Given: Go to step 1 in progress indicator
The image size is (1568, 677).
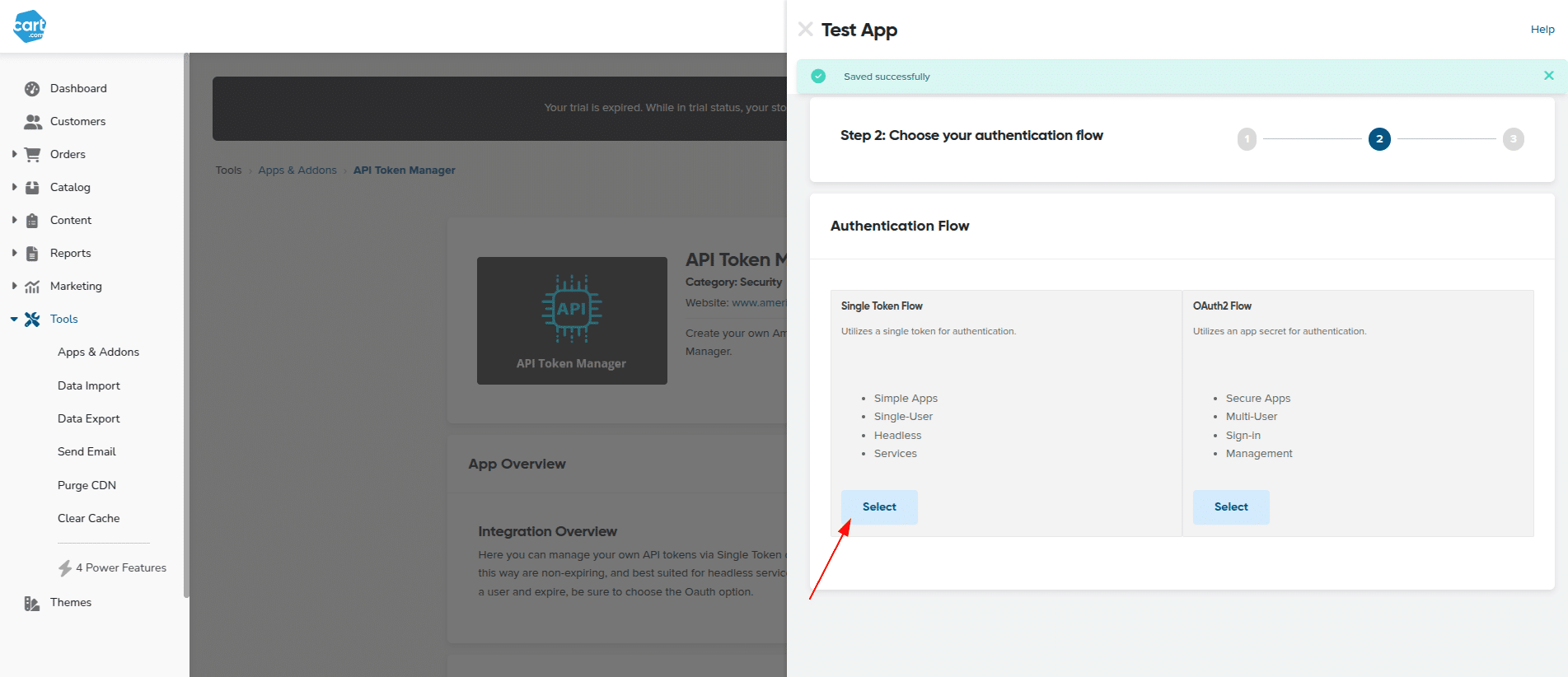Looking at the screenshot, I should 1247,139.
